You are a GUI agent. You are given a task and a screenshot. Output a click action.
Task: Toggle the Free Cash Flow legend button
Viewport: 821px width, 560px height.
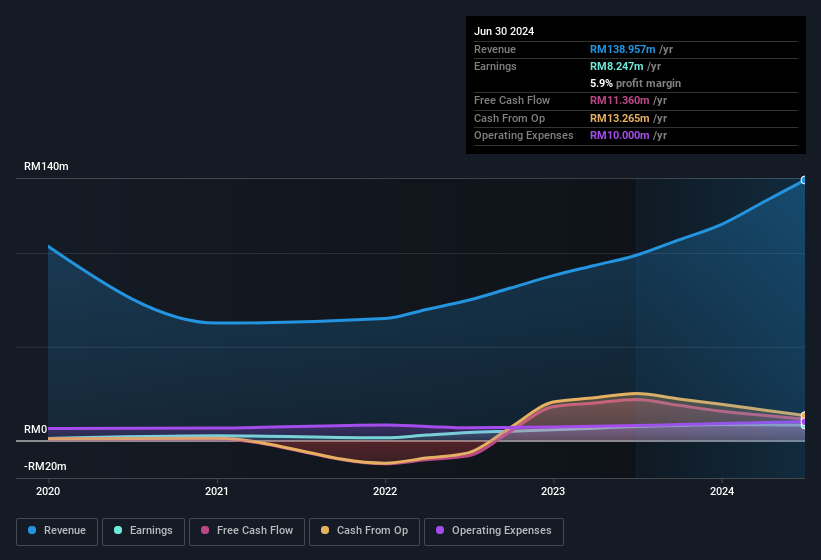[x=247, y=531]
